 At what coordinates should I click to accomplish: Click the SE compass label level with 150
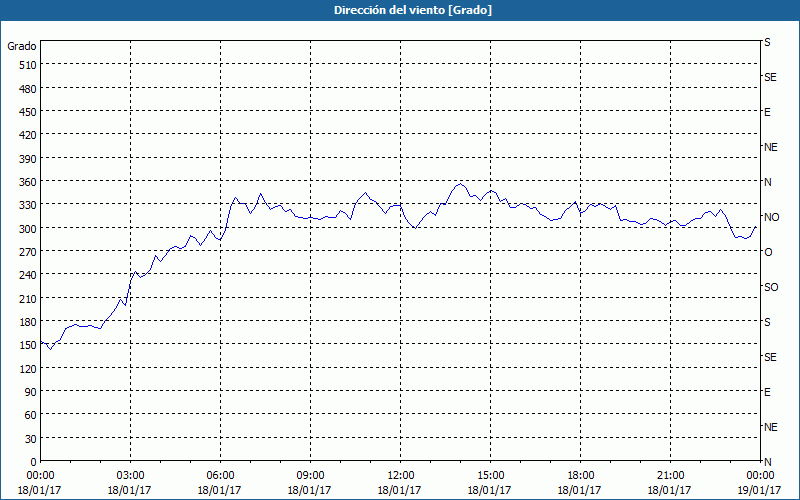[770, 357]
